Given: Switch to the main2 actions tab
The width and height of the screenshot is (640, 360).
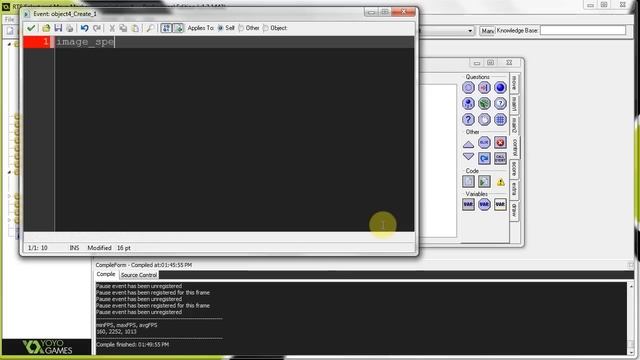Looking at the screenshot, I should pyautogui.click(x=514, y=125).
